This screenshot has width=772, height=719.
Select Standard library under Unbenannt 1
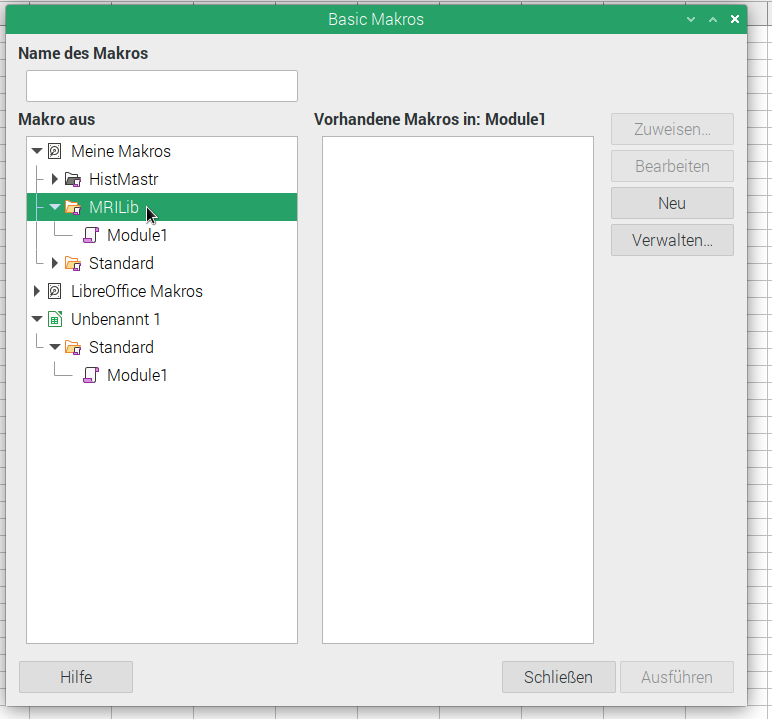click(x=121, y=348)
